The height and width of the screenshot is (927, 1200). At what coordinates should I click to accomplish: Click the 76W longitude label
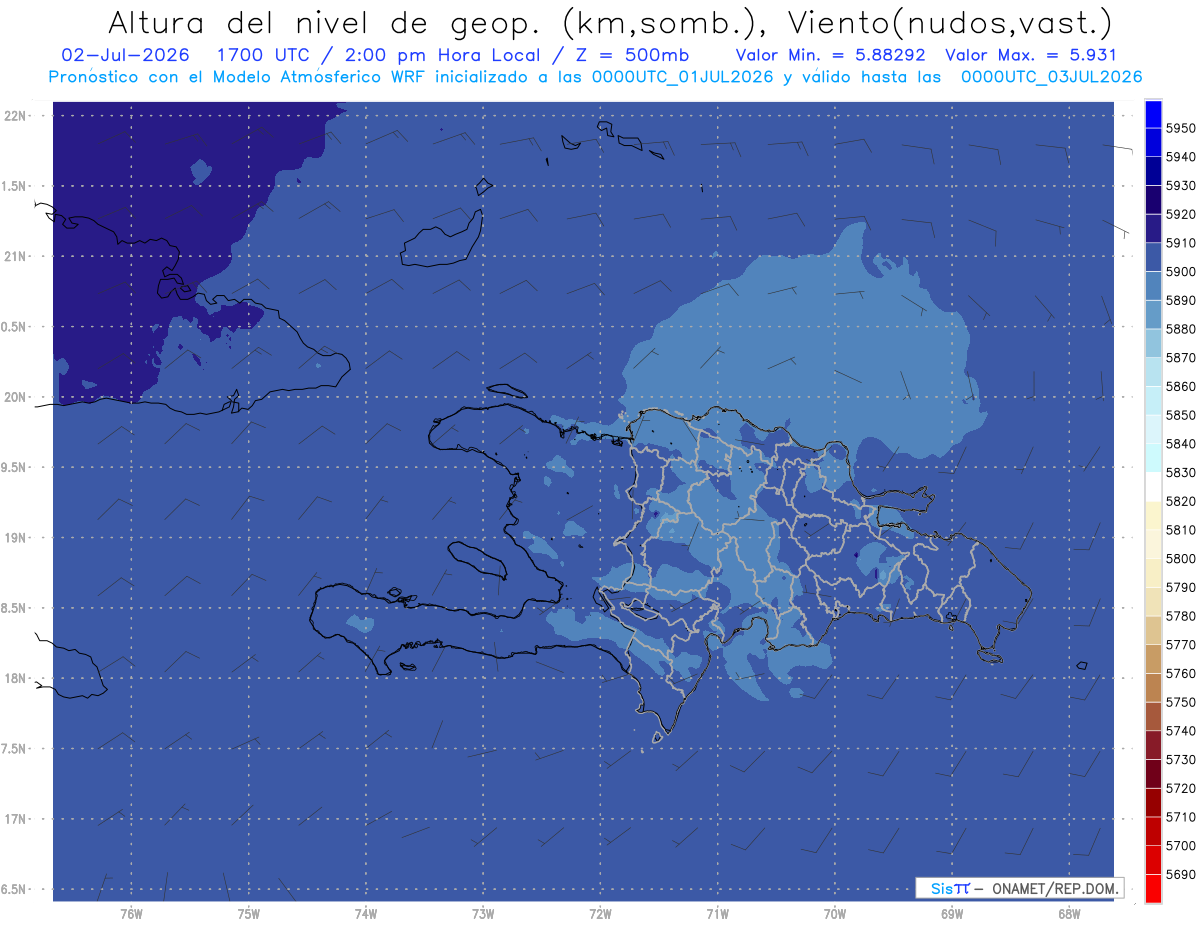tap(131, 912)
